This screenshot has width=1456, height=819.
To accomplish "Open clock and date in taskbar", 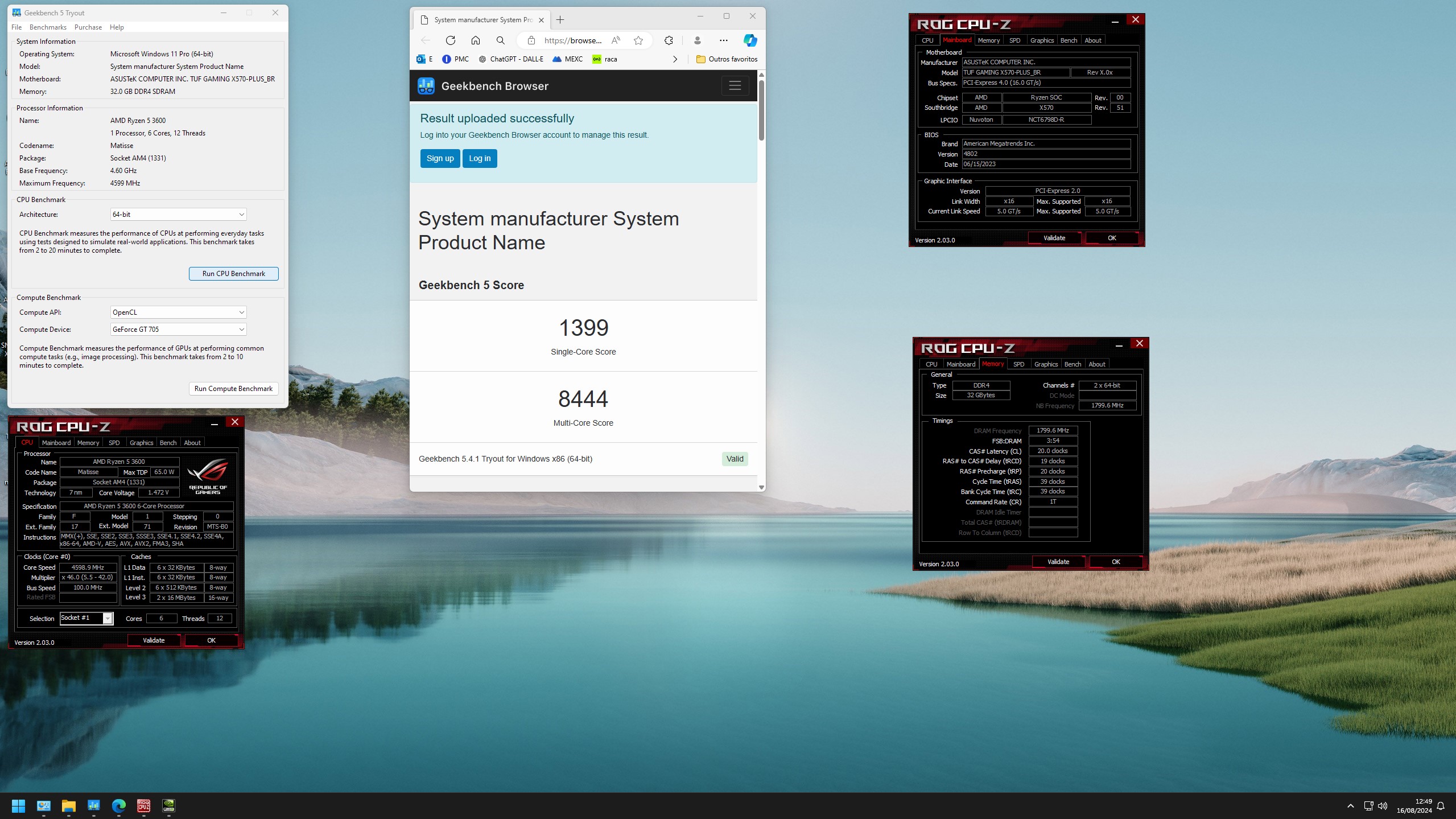I will coord(1414,806).
